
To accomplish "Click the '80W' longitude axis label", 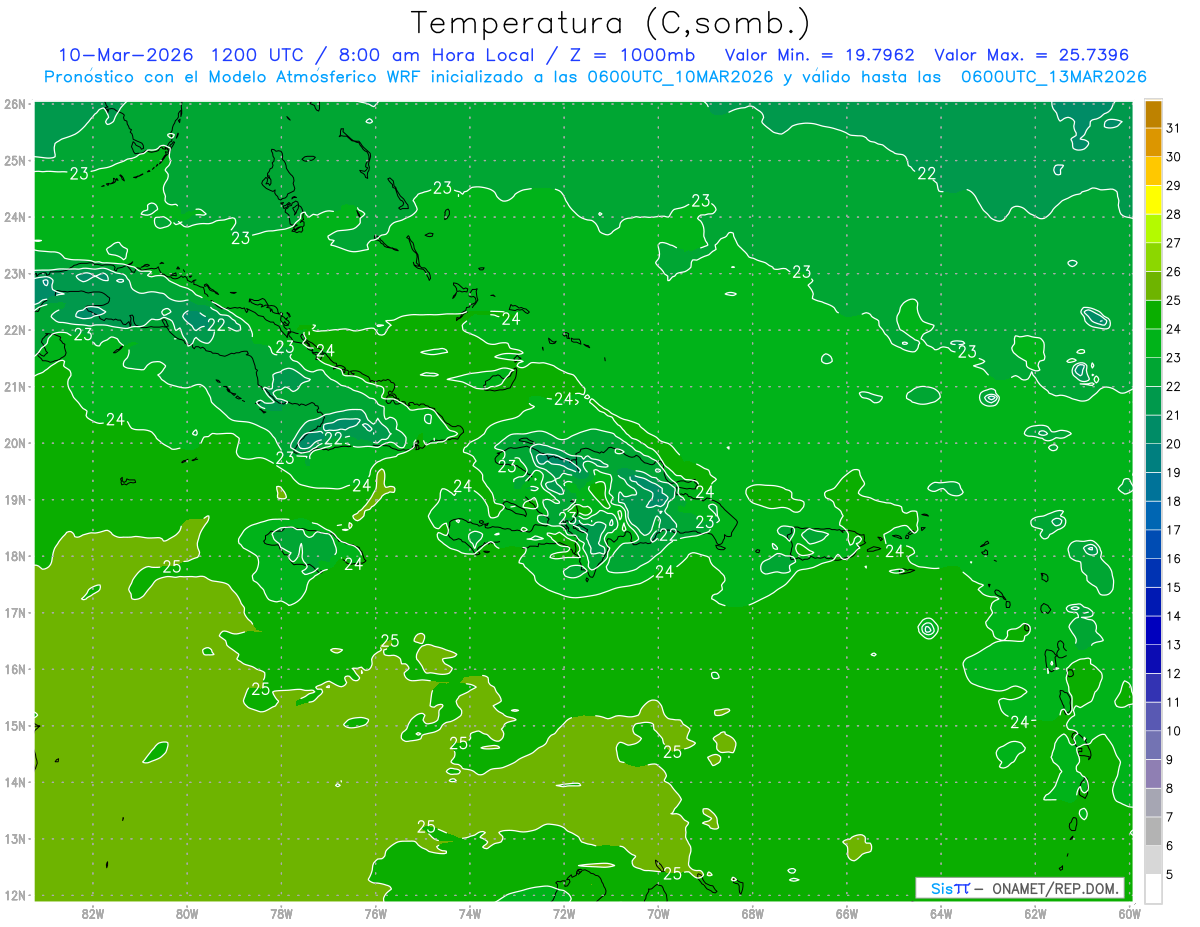I will pyautogui.click(x=186, y=913).
